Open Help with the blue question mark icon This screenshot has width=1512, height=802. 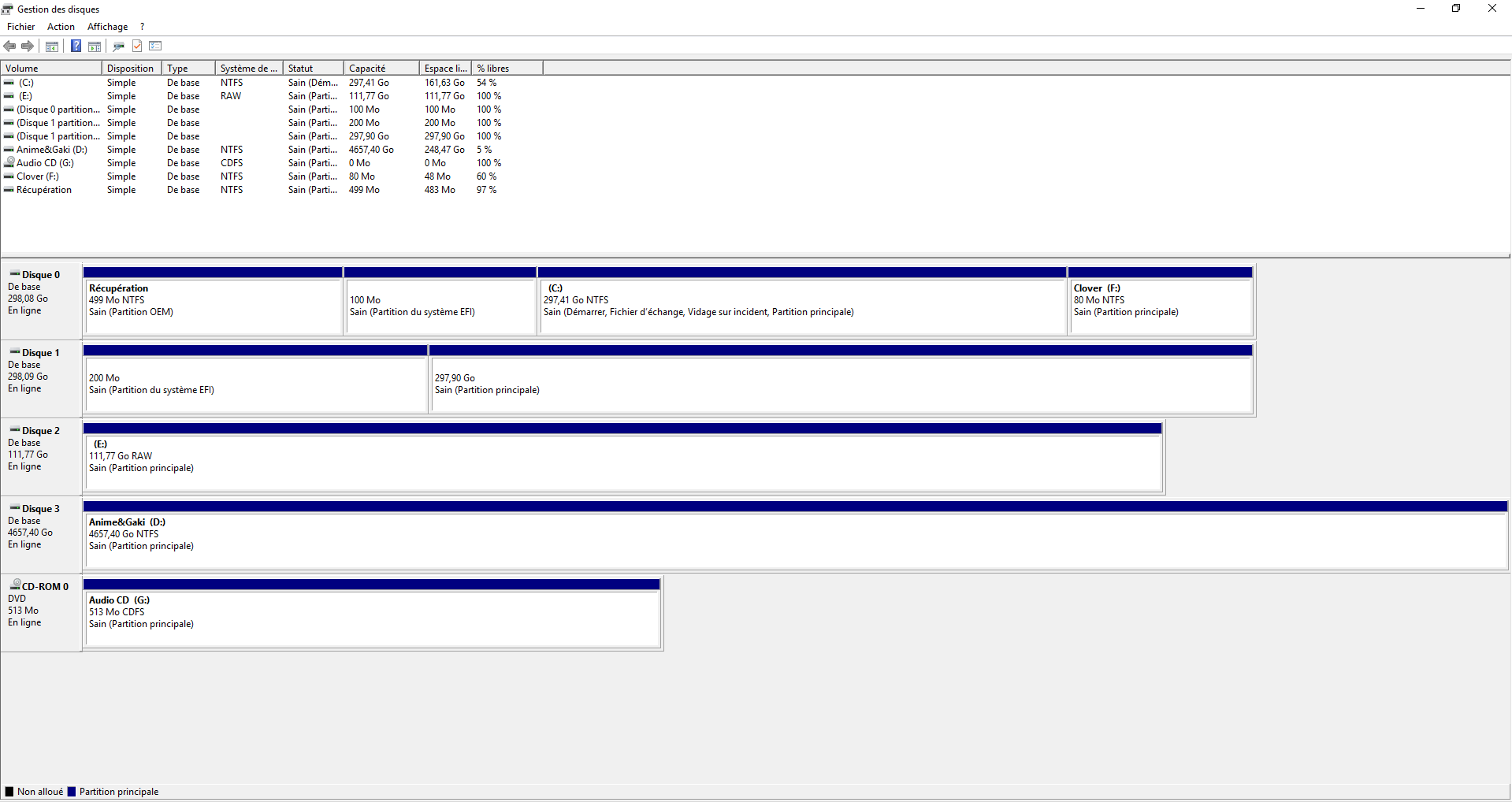click(76, 46)
